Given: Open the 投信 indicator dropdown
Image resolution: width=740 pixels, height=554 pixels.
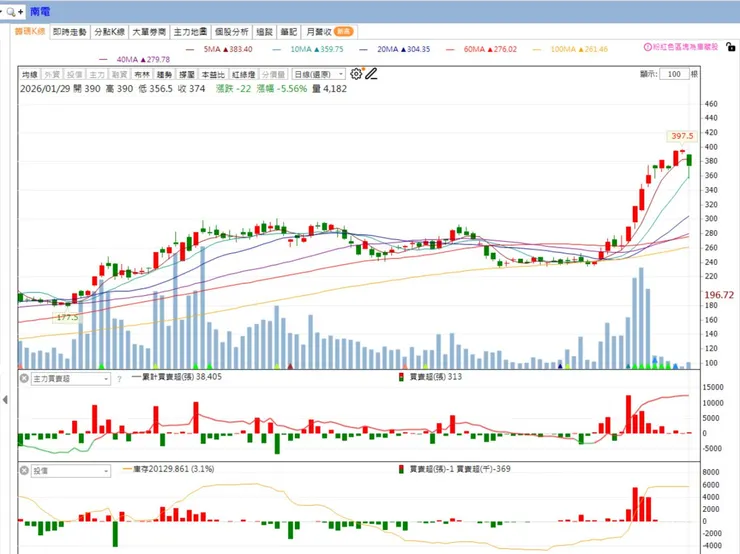Looking at the screenshot, I should point(71,471).
